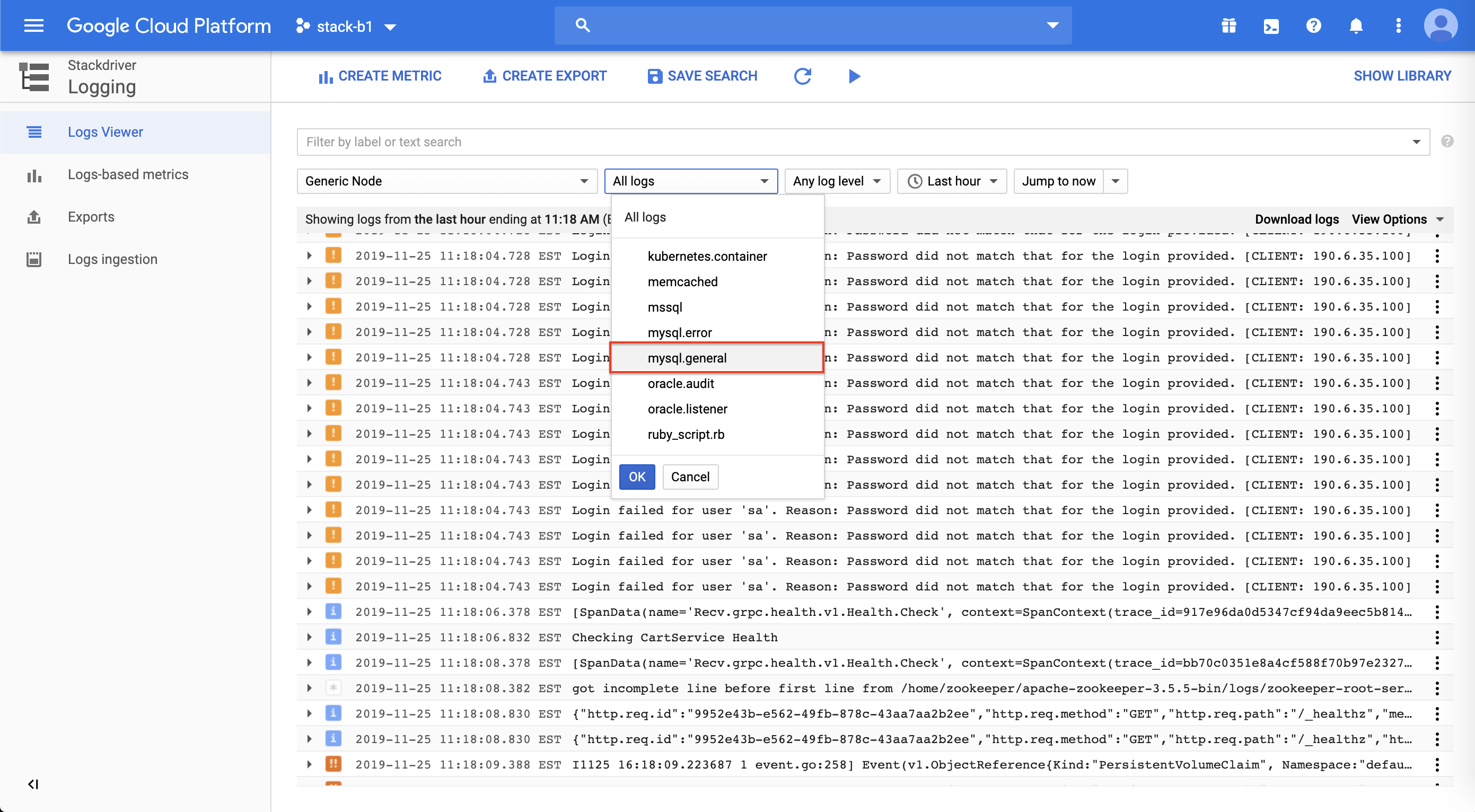
Task: Open Cloud Shell terminal icon
Action: pos(1270,26)
